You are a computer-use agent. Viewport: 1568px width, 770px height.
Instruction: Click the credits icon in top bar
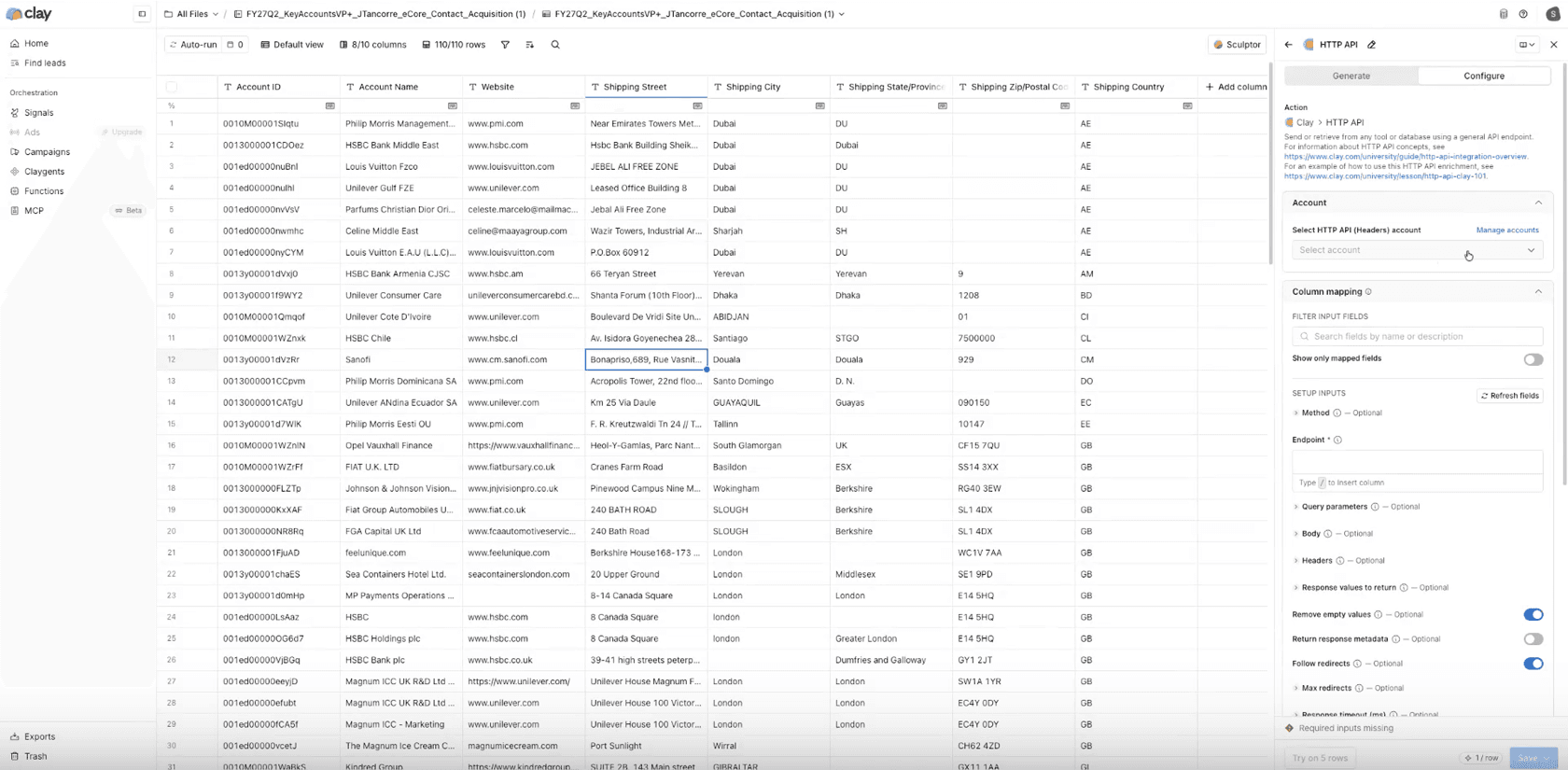pos(1504,14)
